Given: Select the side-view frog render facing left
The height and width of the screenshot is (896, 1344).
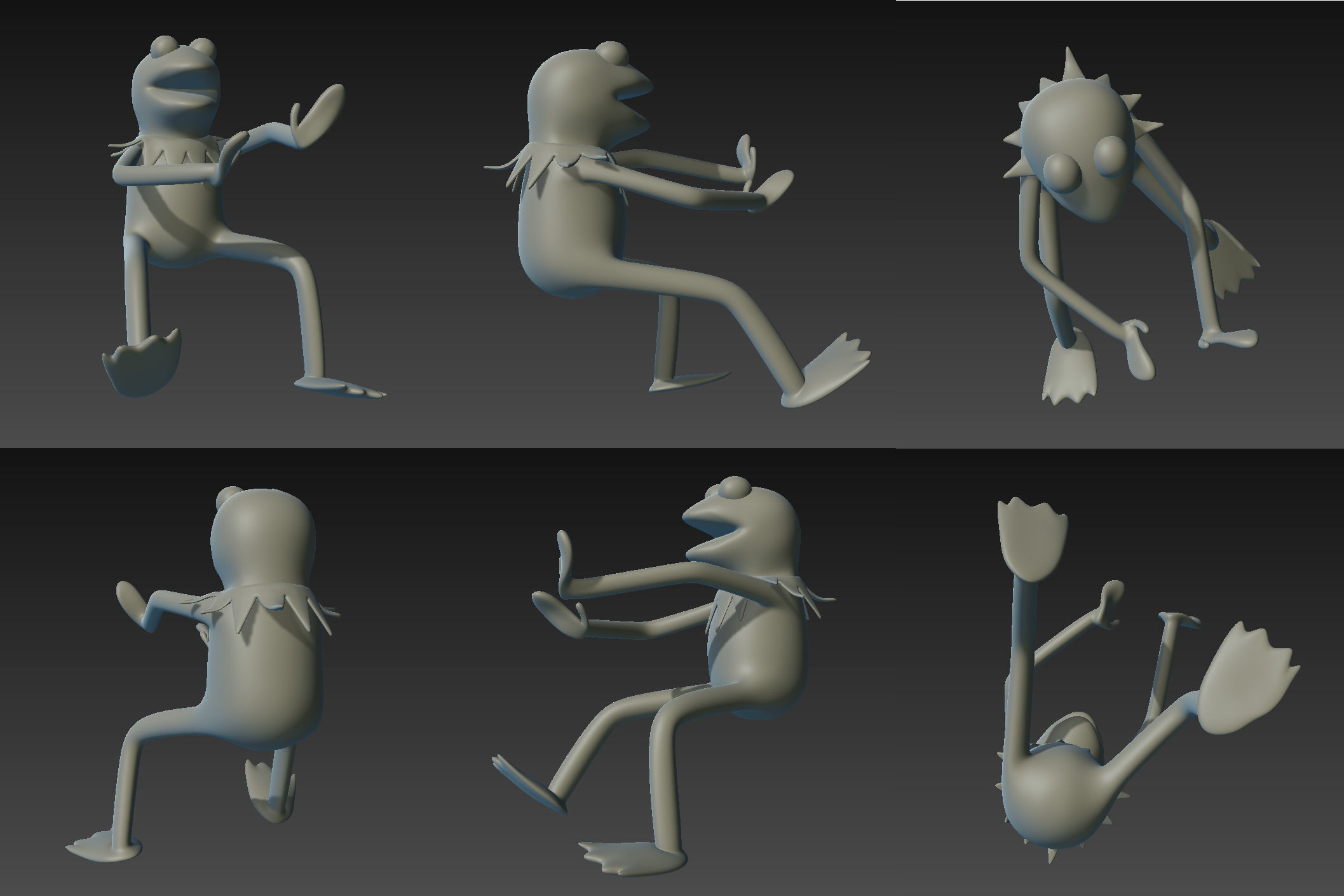Looking at the screenshot, I should (663, 677).
